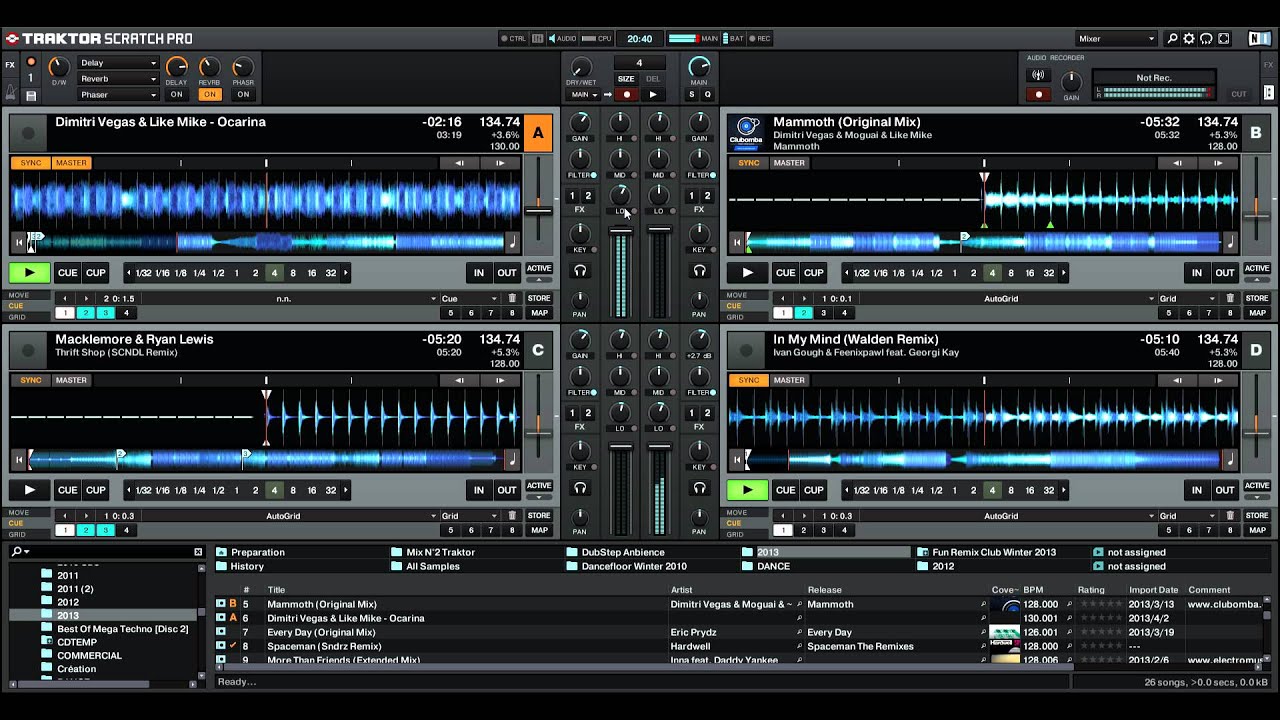Open the loop recorder MAIN source dropdown
The height and width of the screenshot is (720, 1280).
tap(582, 95)
